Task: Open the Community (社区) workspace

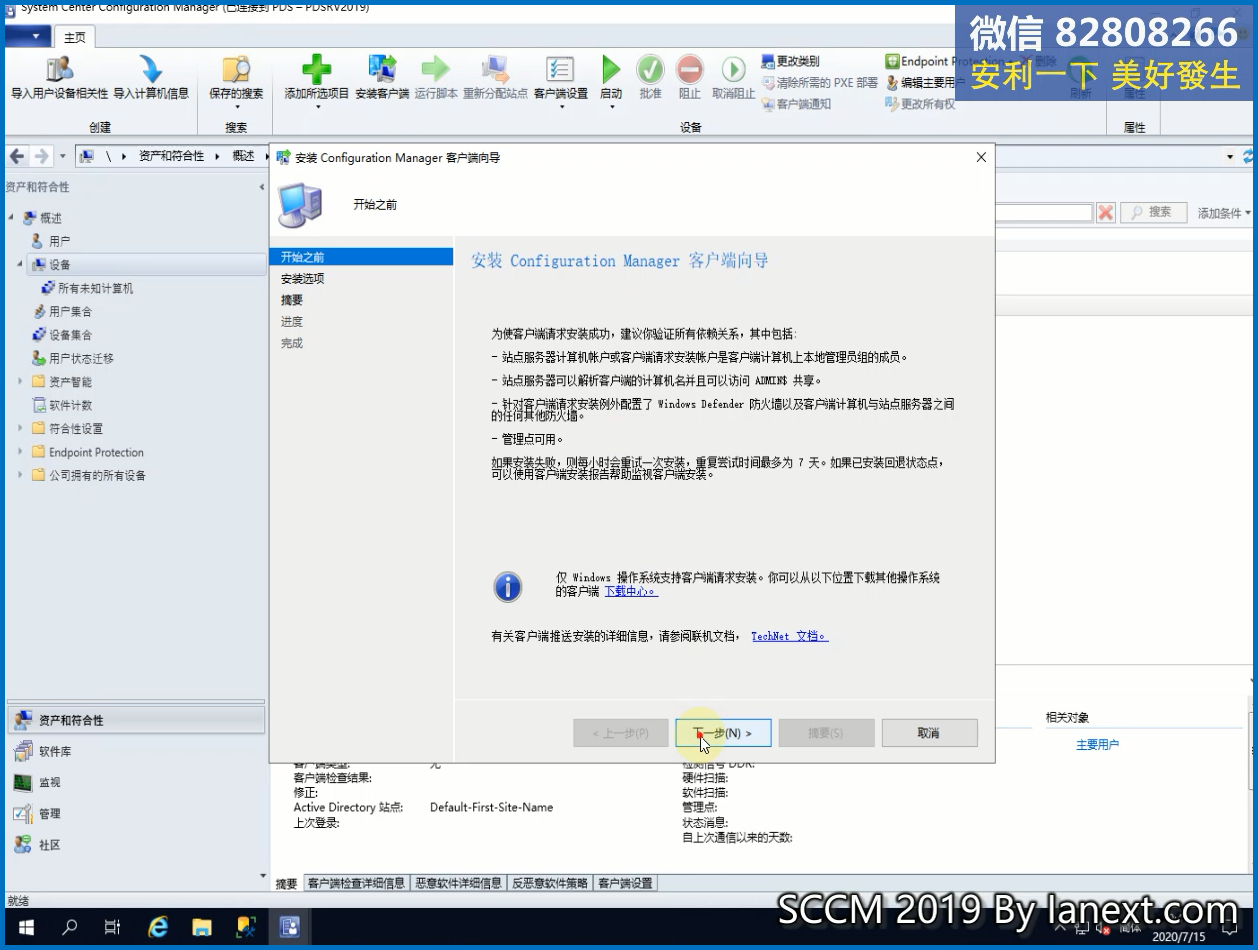Action: (136, 845)
